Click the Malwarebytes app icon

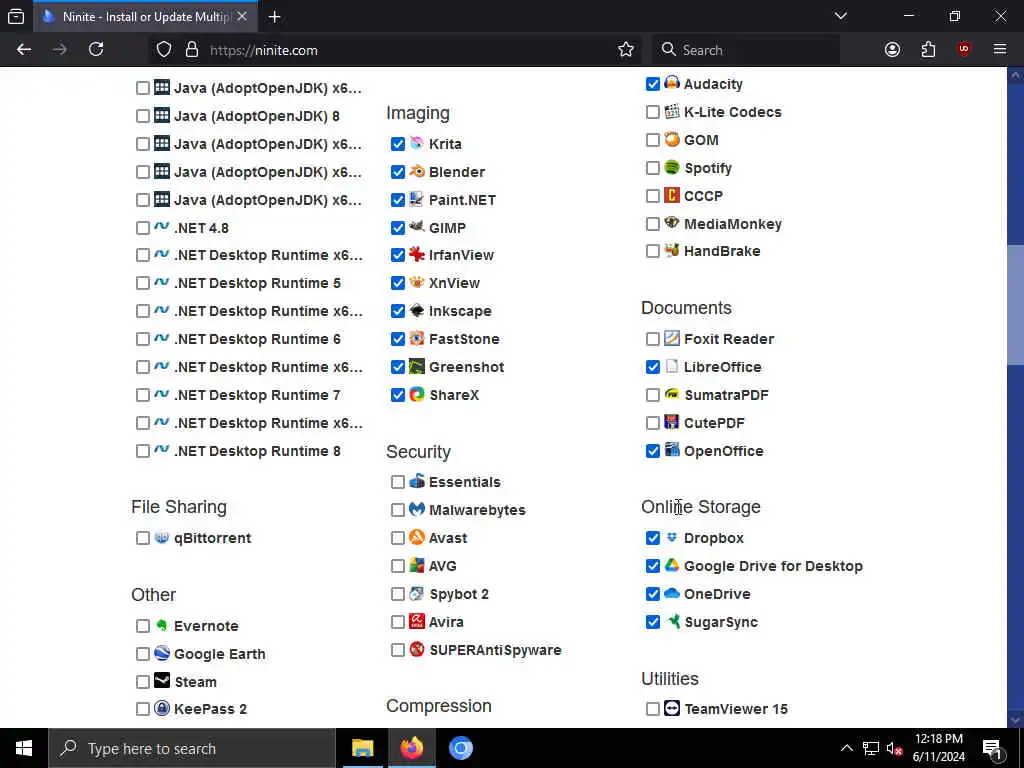[417, 509]
